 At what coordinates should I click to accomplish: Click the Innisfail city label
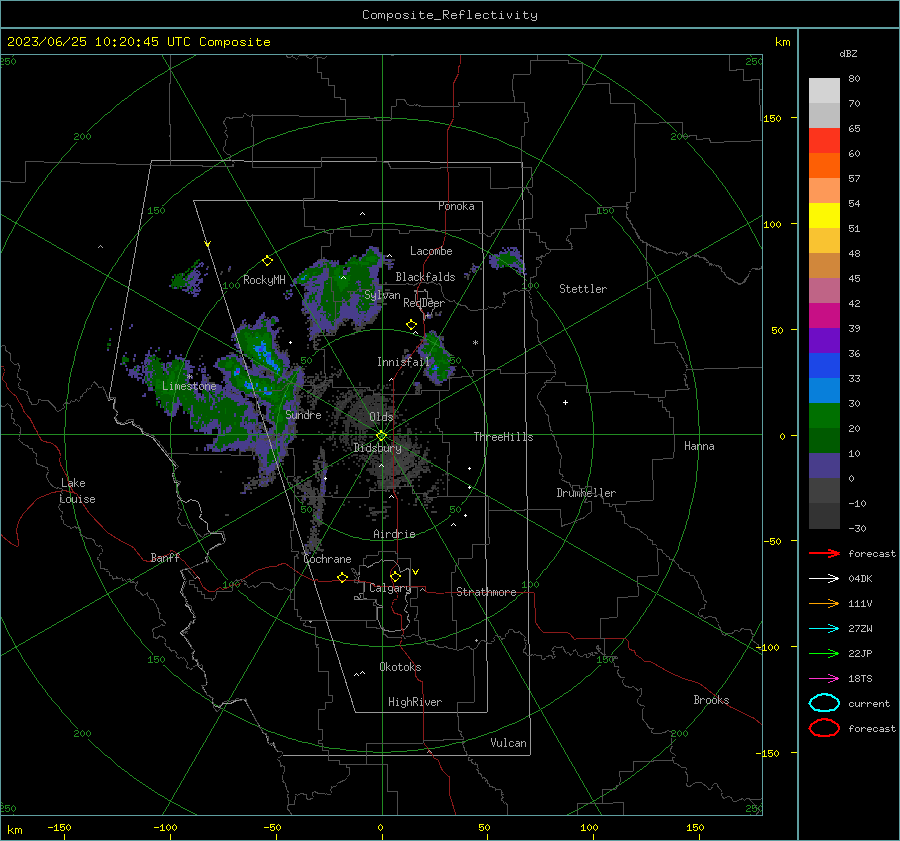point(403,362)
